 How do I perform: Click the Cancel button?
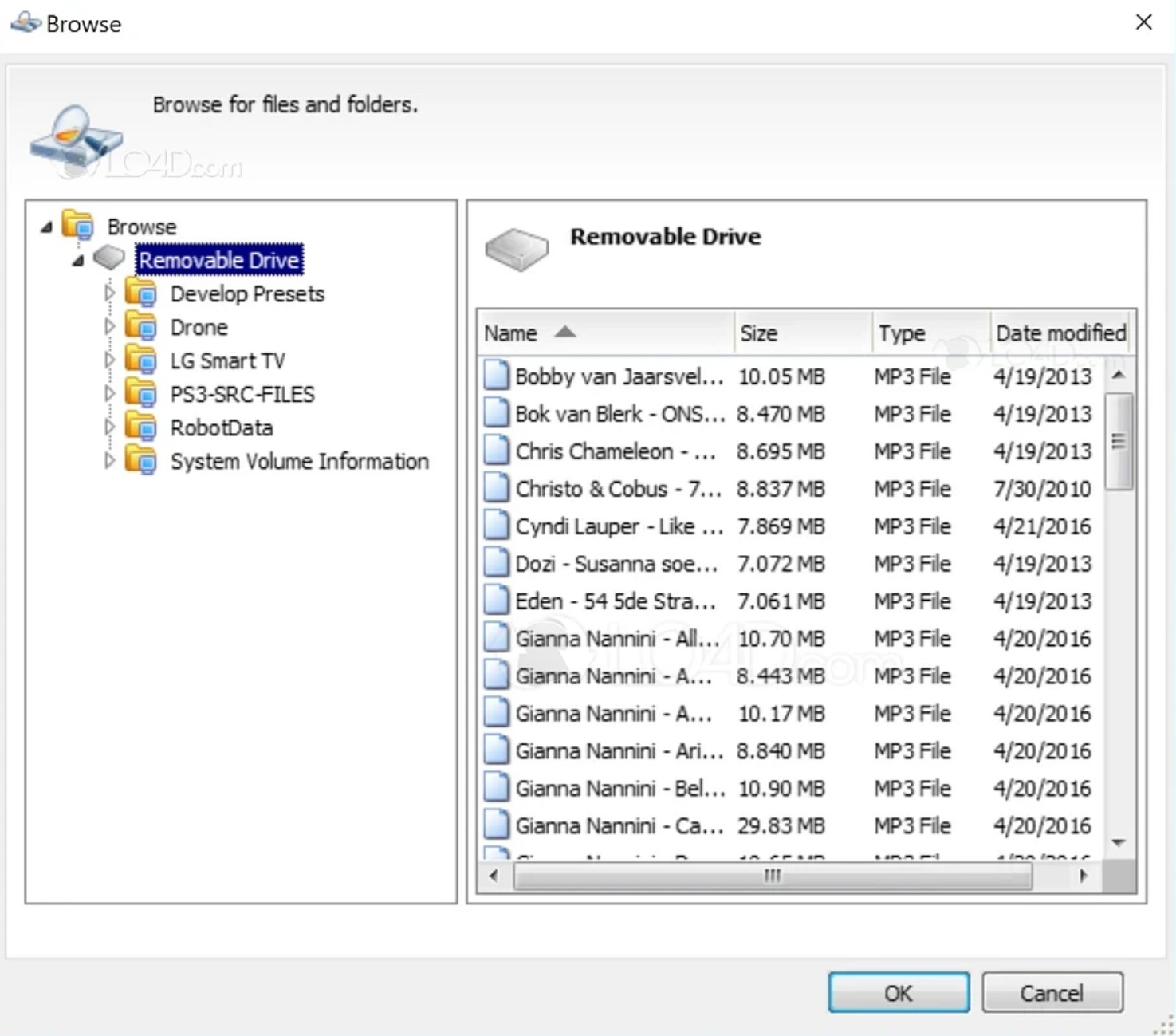[x=1052, y=992]
